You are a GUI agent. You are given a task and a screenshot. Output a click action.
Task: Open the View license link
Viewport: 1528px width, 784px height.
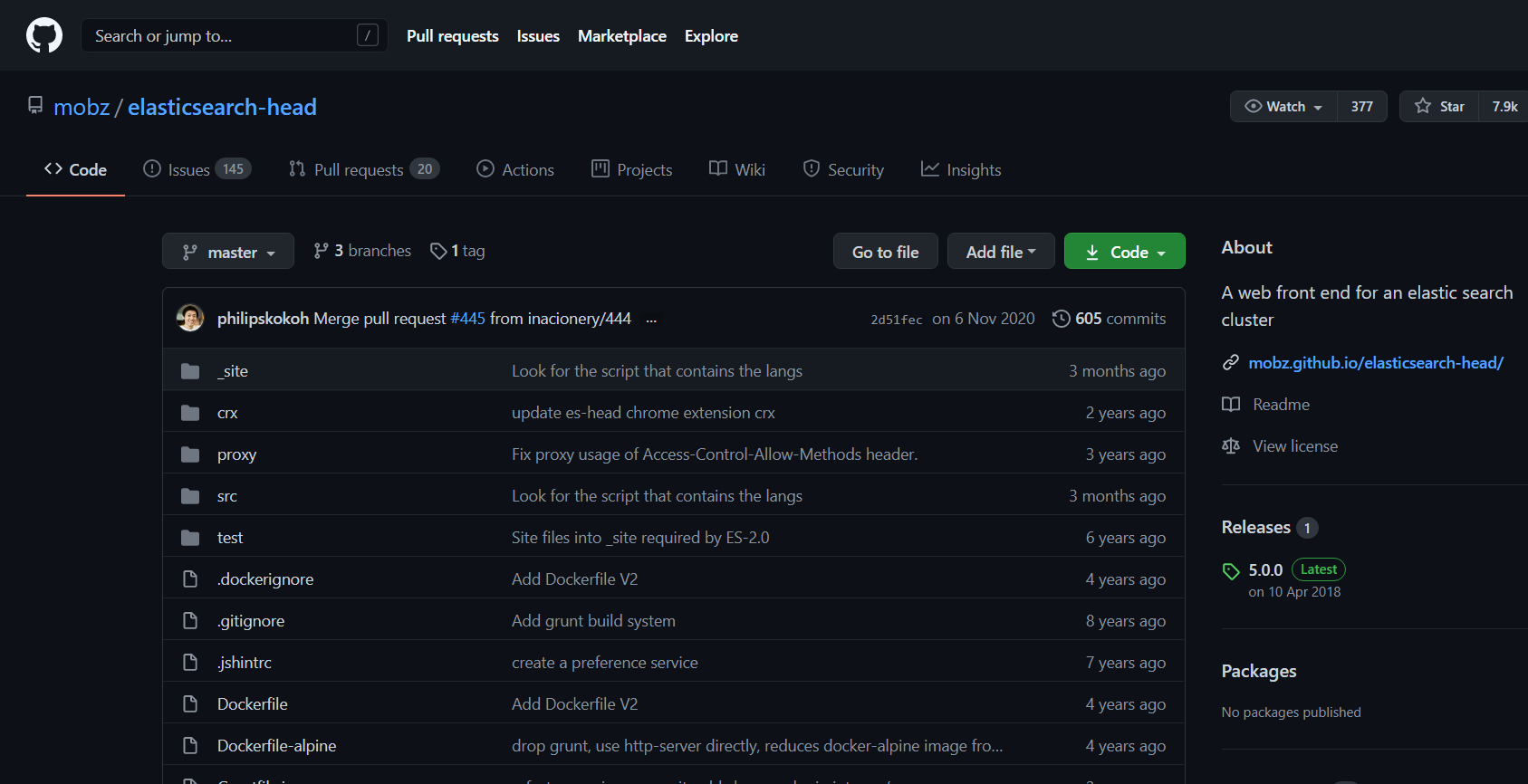[1294, 446]
